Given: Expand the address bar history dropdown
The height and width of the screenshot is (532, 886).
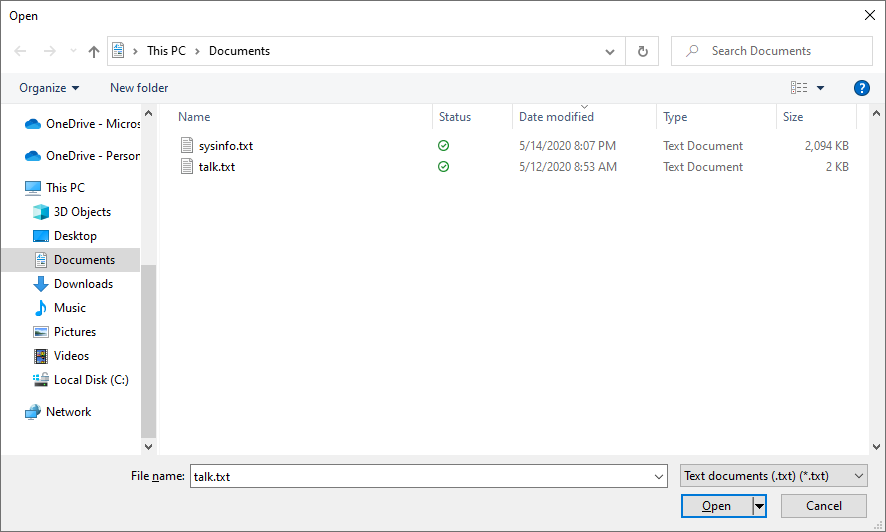Looking at the screenshot, I should tap(610, 51).
